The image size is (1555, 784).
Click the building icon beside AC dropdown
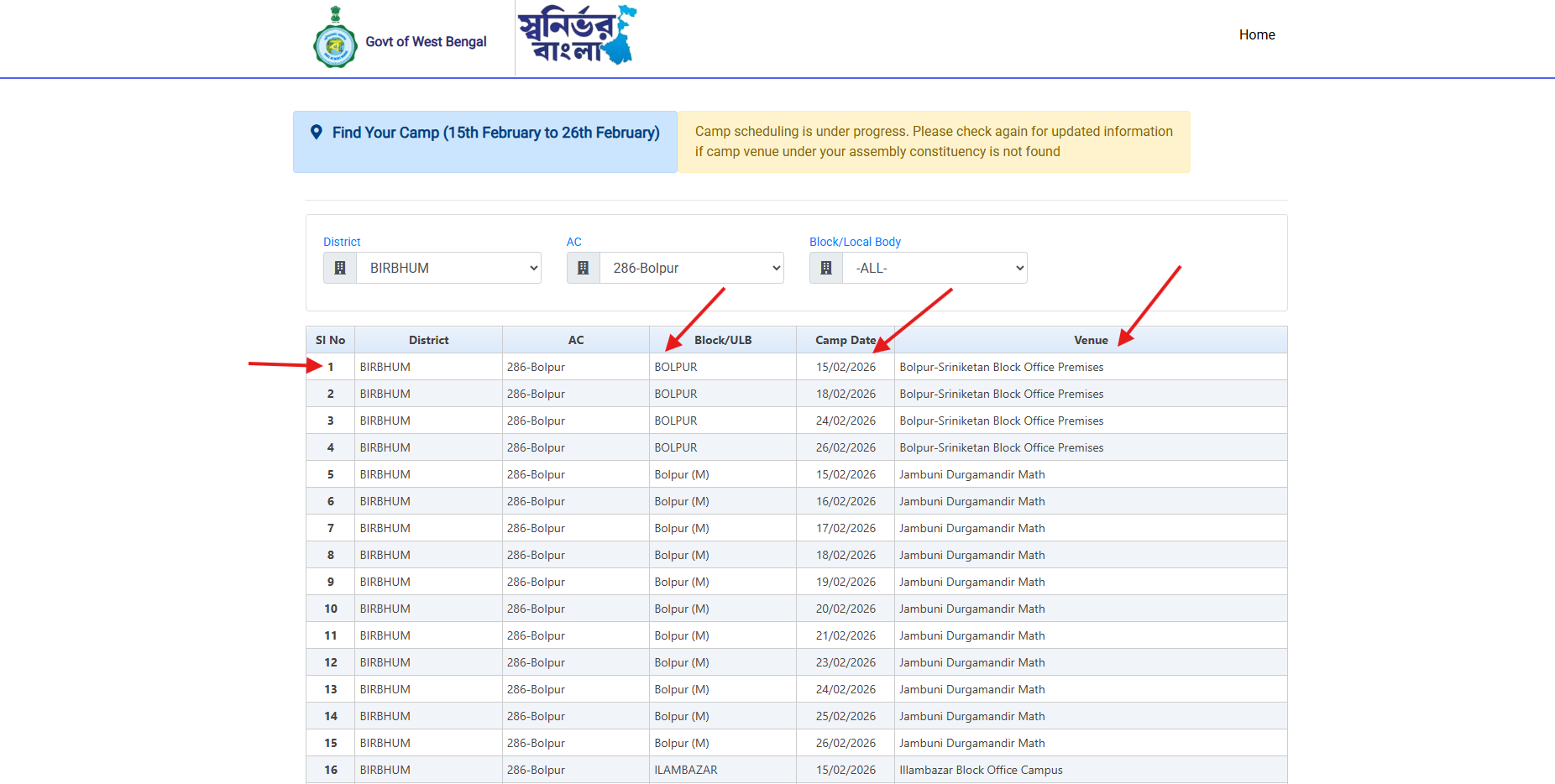584,268
